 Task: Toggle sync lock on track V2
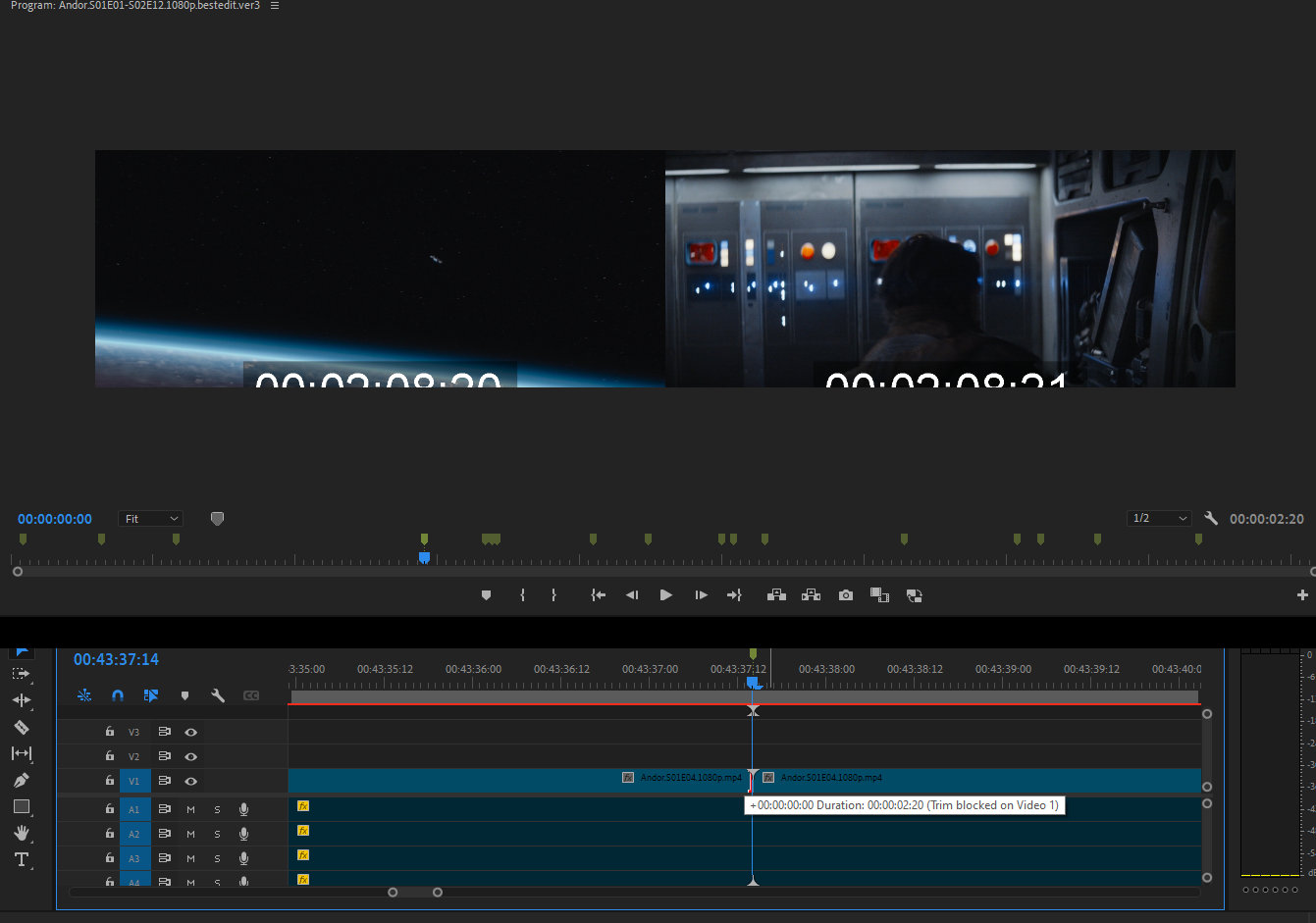164,756
